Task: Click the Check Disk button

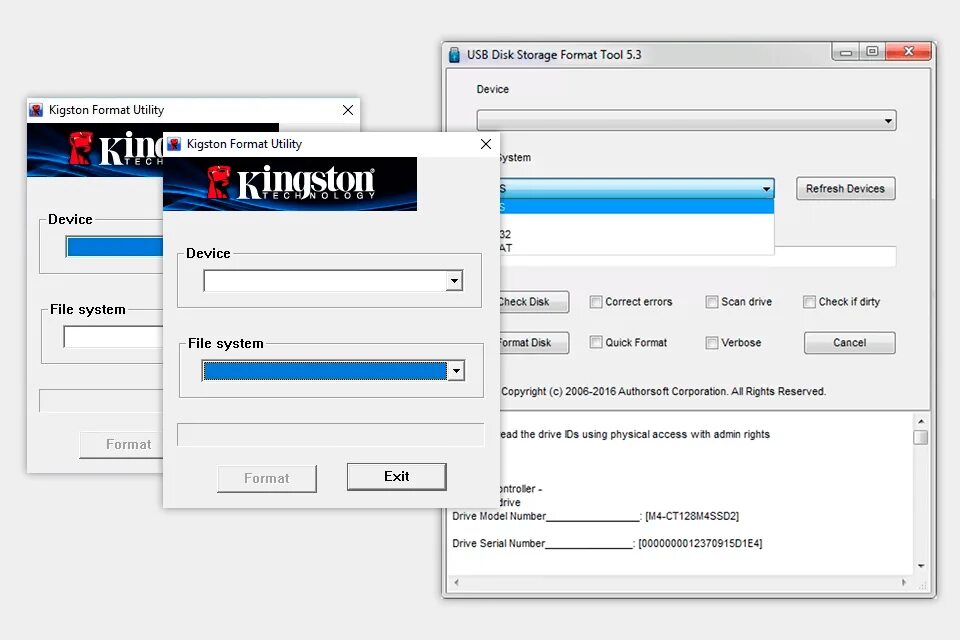Action: 534,302
